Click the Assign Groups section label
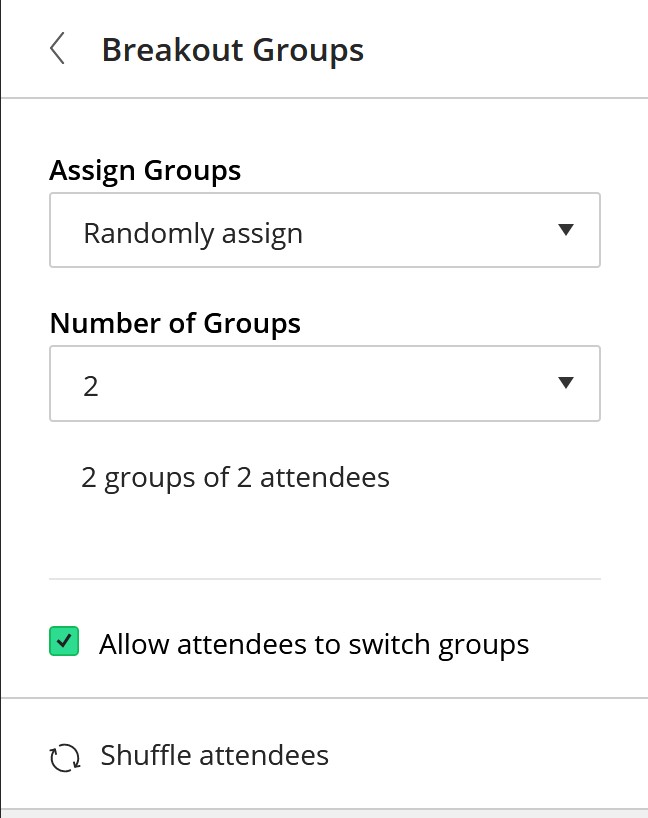 145,170
